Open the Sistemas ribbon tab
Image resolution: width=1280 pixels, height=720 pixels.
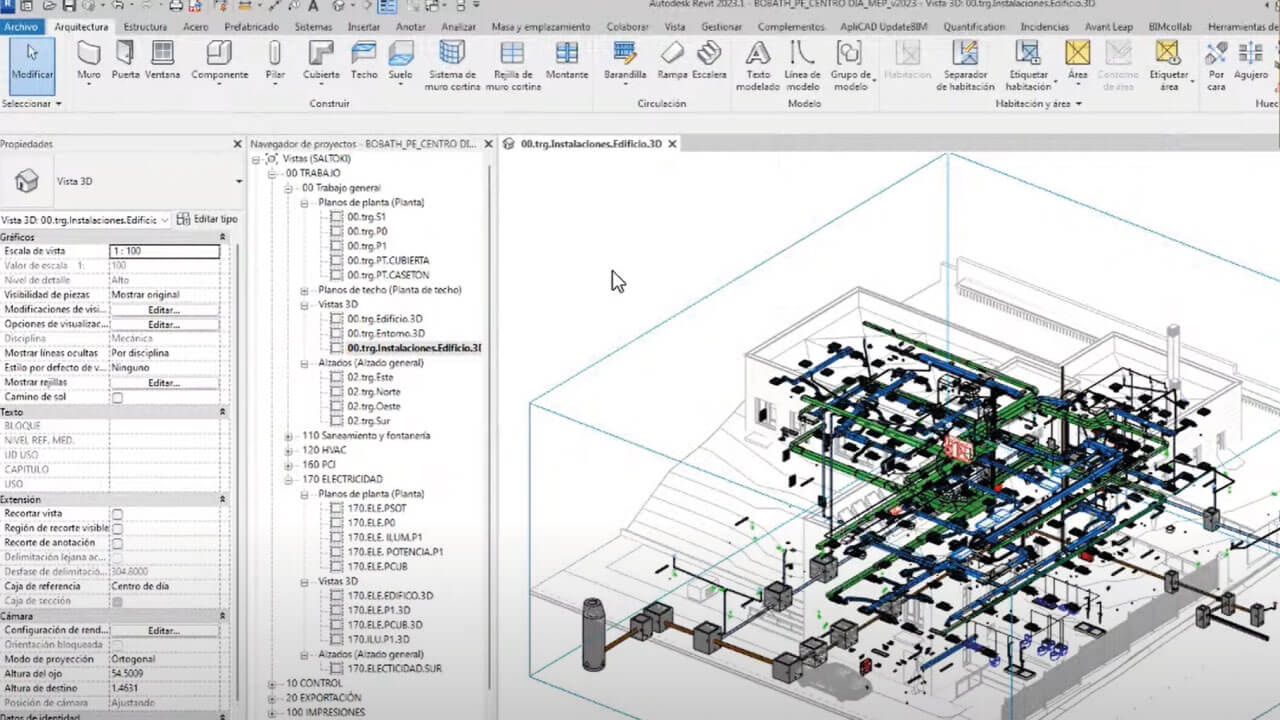(x=313, y=27)
